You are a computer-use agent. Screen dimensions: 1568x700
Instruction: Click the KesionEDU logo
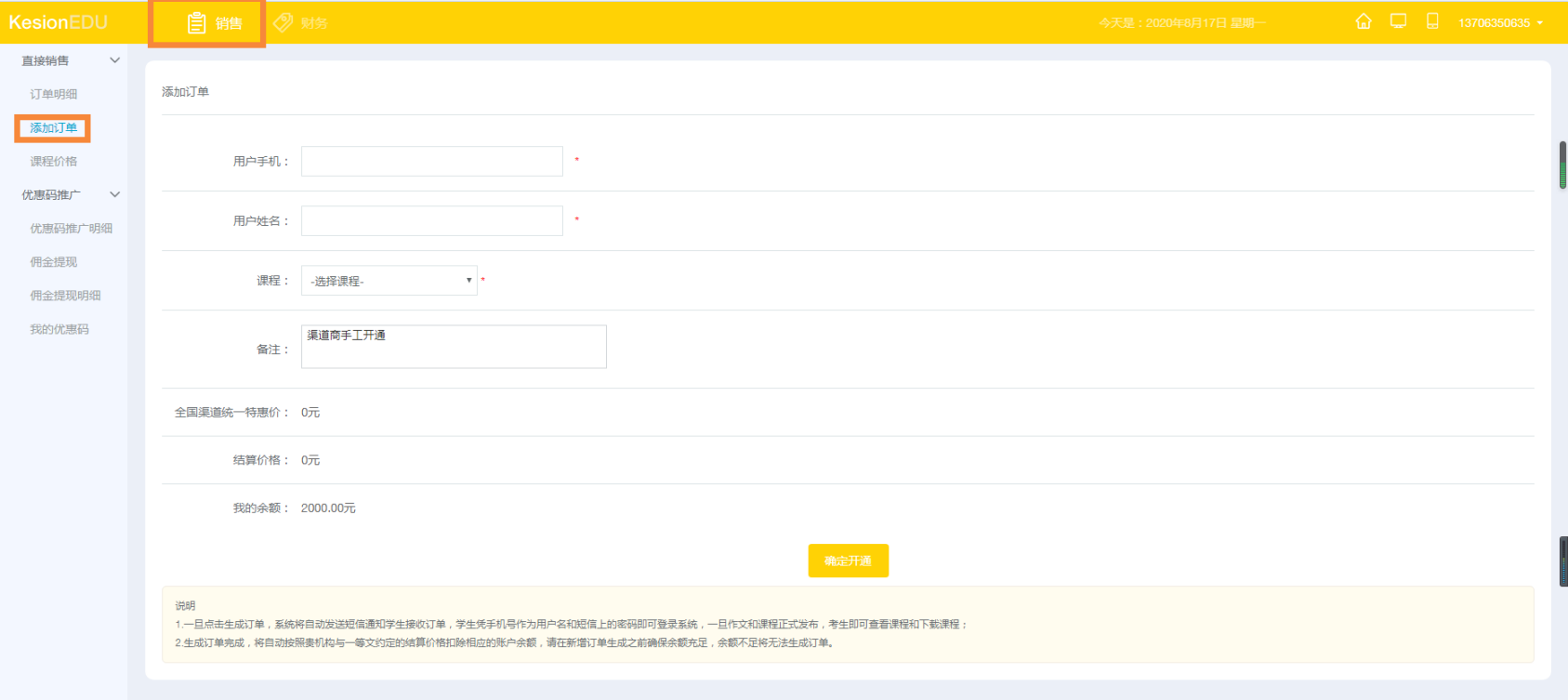(59, 22)
